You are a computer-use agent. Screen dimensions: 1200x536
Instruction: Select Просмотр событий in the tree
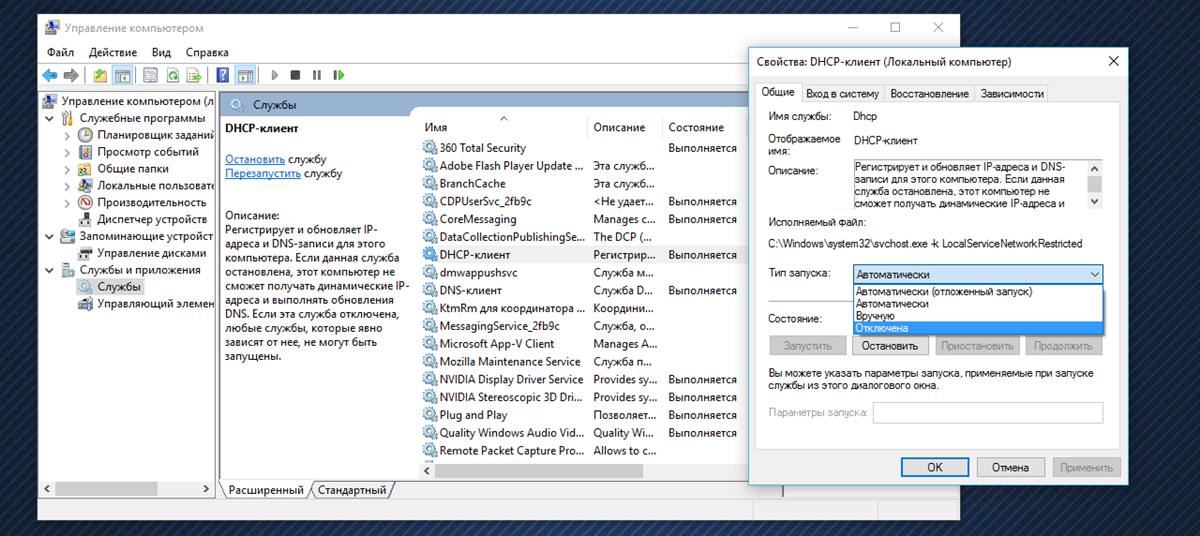(148, 152)
